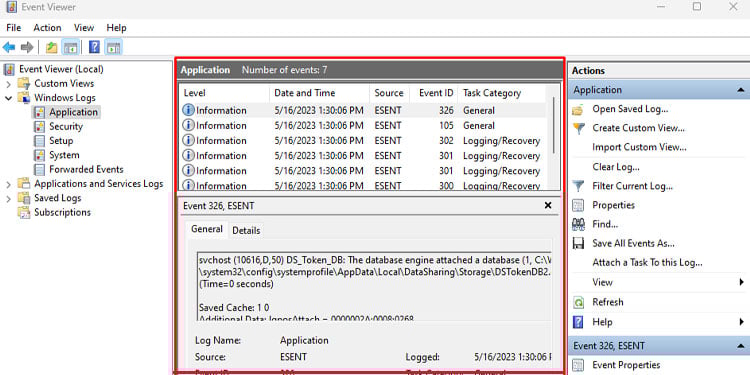This screenshot has width=750, height=375.
Task: Toggle Show/Hide Action Pane toolbar icon
Action: [114, 47]
